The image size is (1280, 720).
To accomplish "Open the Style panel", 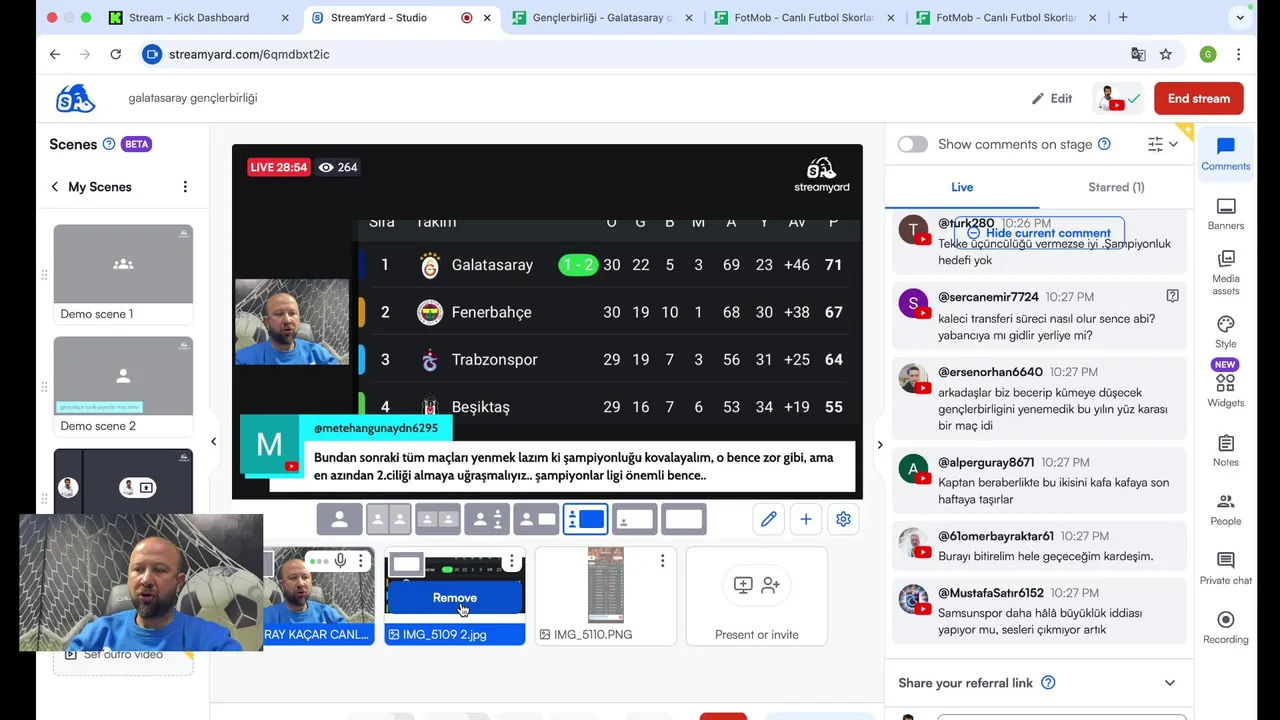I will coord(1226,331).
